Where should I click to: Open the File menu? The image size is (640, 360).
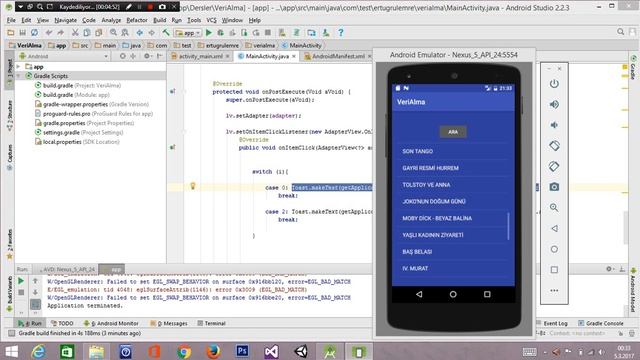[x=11, y=20]
